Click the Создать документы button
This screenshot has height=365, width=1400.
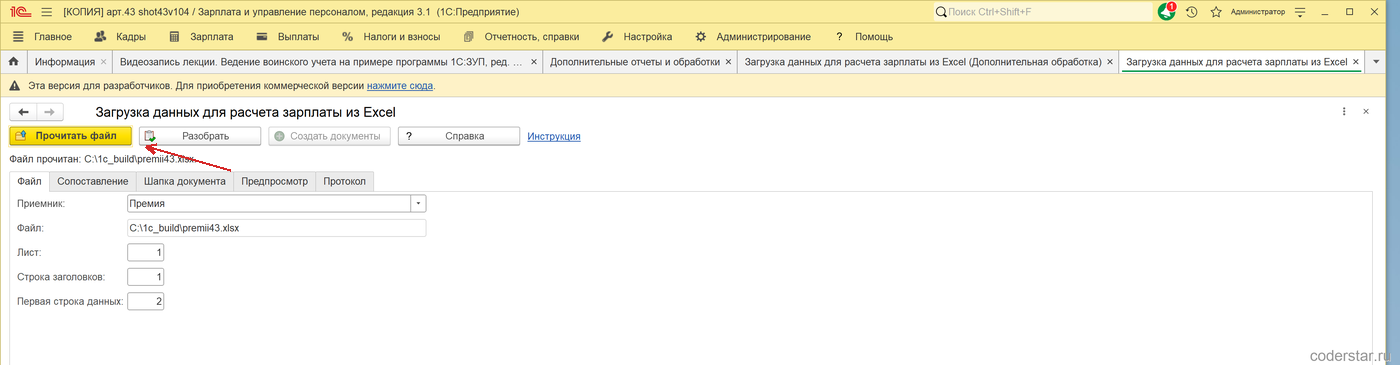coord(329,136)
